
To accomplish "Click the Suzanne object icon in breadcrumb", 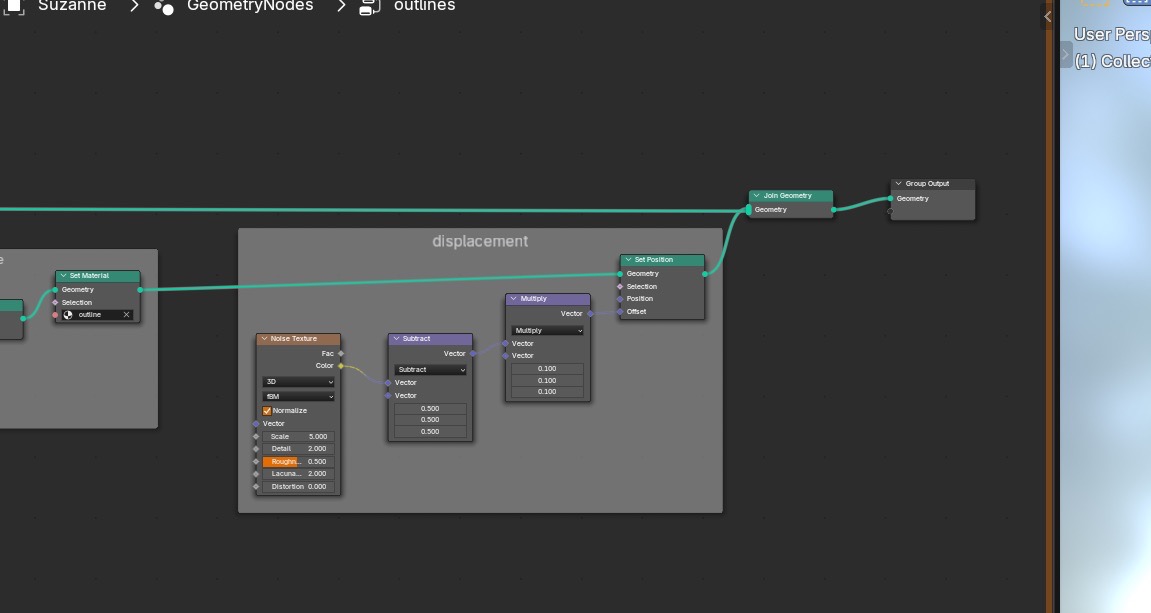I will pos(13,7).
